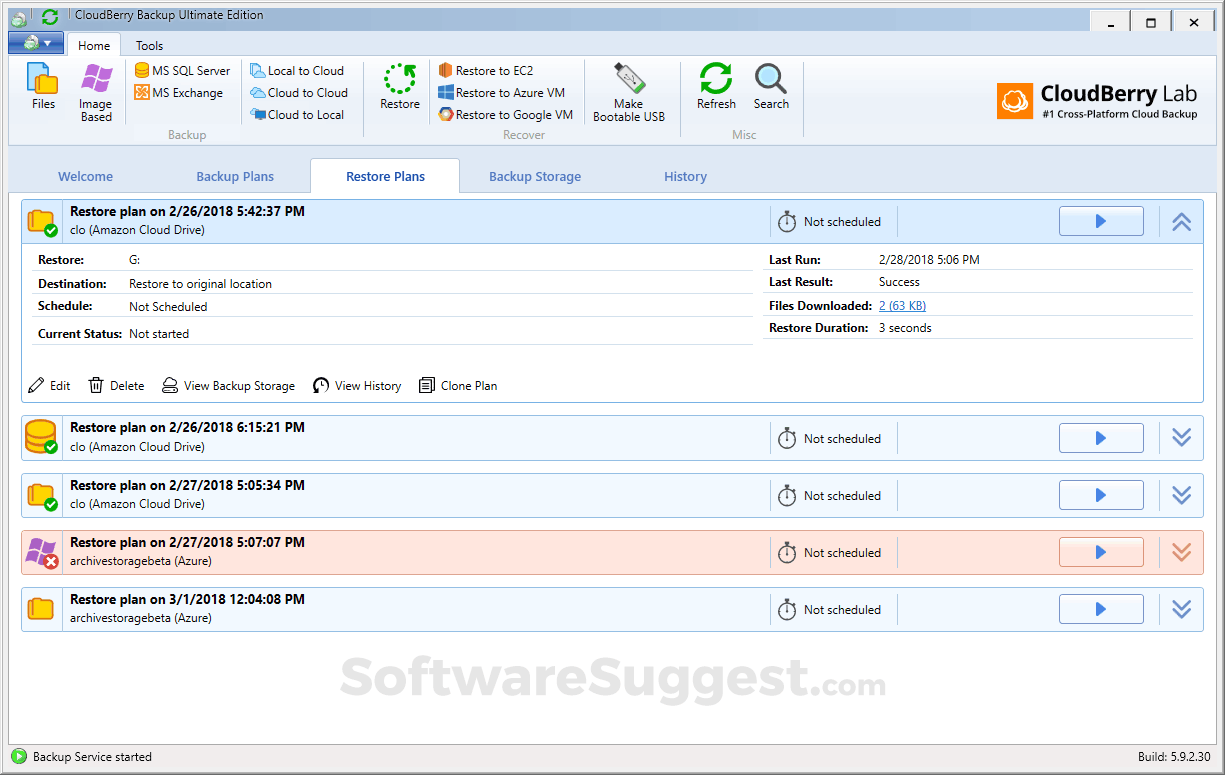Click Clone Plan for the first plan
Image resolution: width=1225 pixels, height=775 pixels.
coord(458,386)
